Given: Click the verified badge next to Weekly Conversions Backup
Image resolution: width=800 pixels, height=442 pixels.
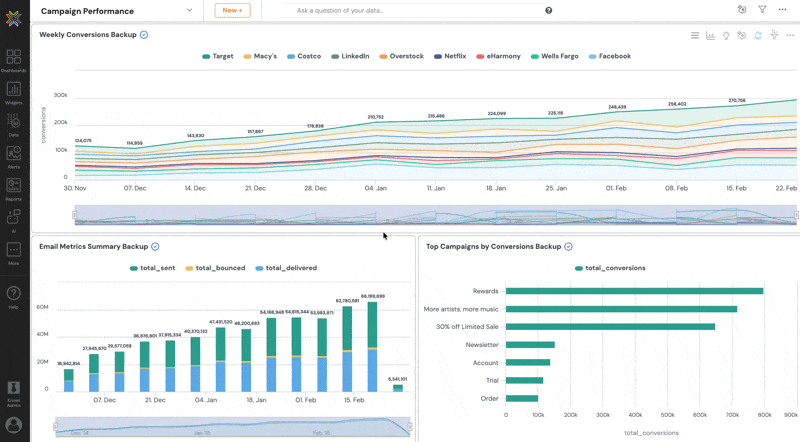Looking at the screenshot, I should coord(144,35).
